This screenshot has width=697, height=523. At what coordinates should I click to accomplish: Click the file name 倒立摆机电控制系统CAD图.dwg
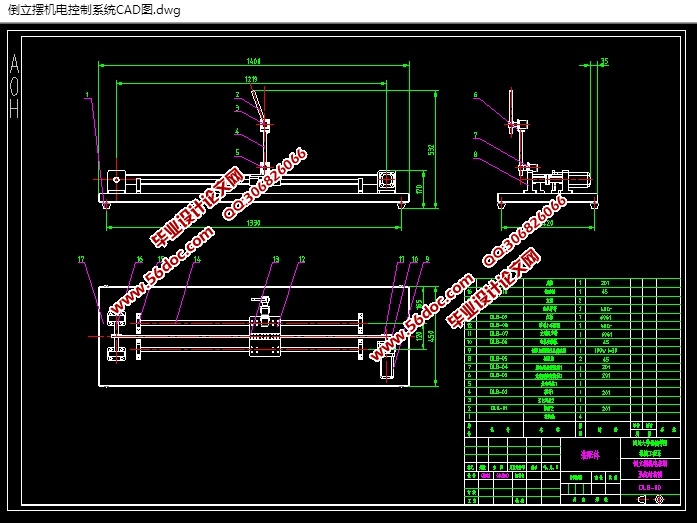point(94,10)
